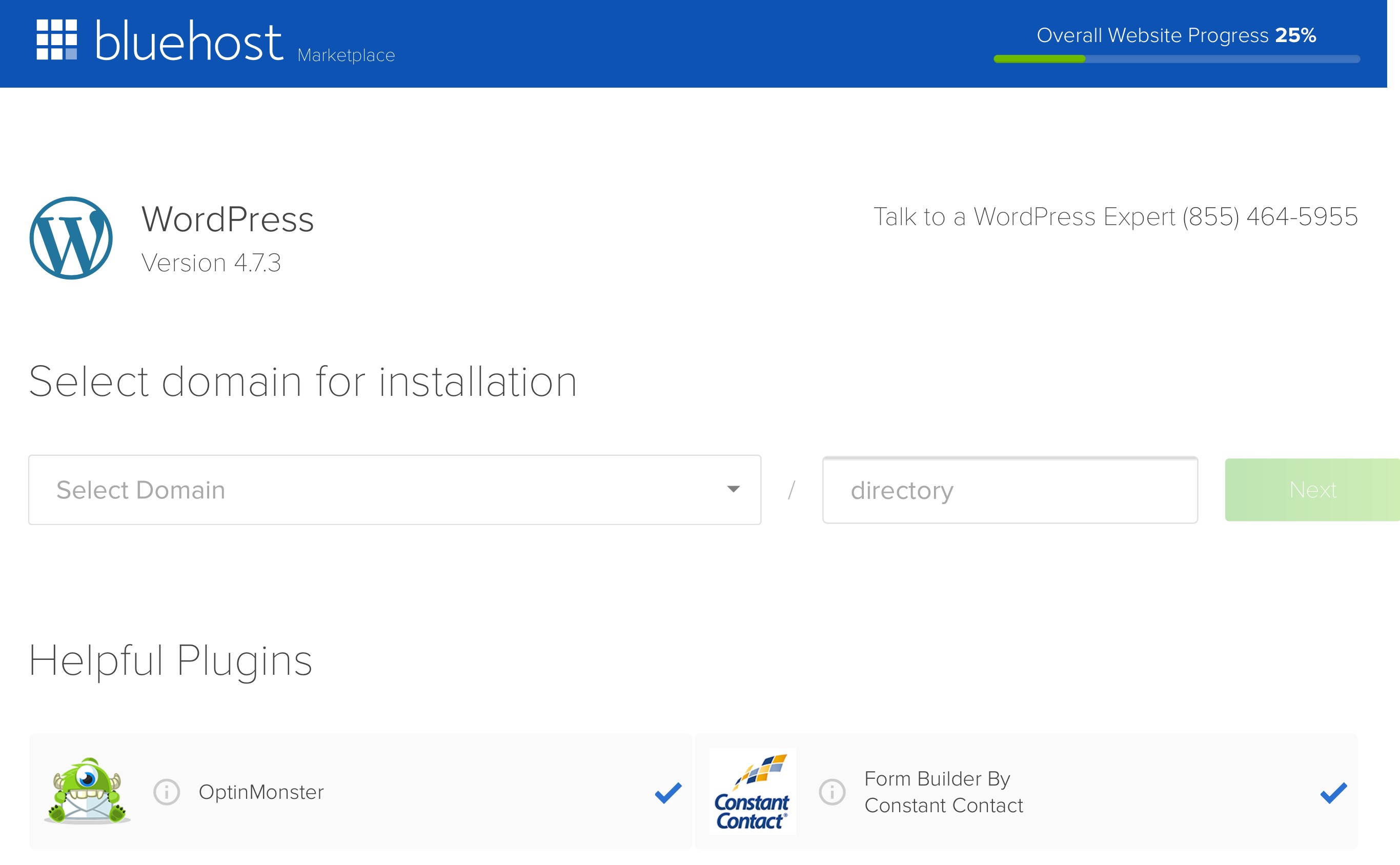Show info for OptinMonster plugin
The height and width of the screenshot is (865, 1400).
click(167, 792)
